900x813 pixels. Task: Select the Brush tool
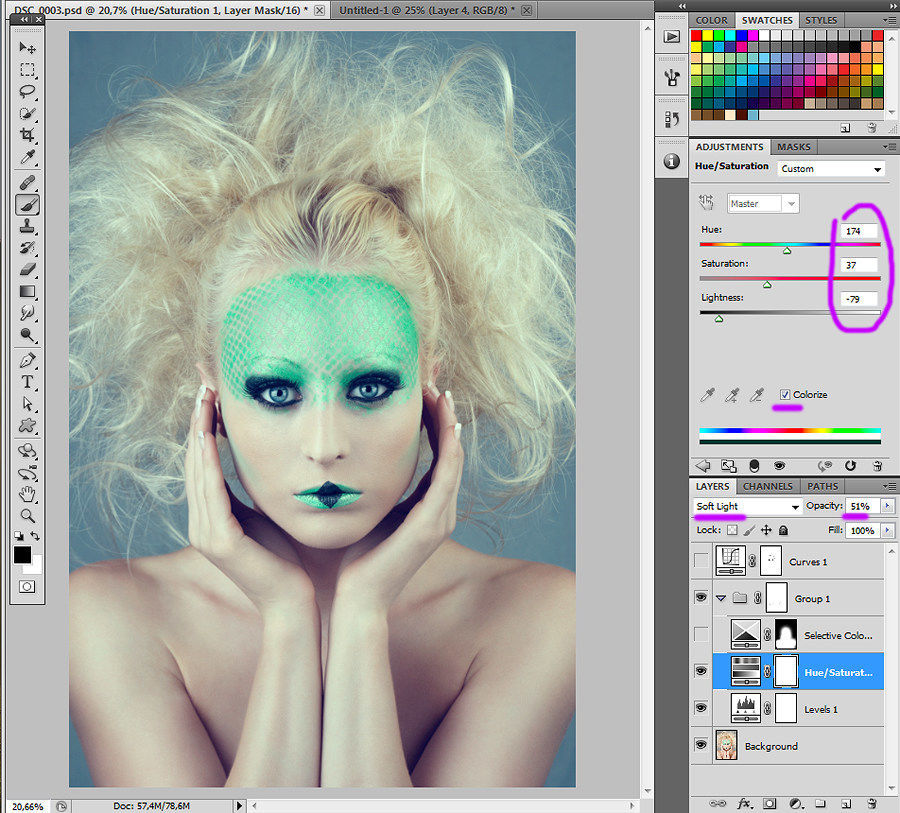(x=27, y=204)
